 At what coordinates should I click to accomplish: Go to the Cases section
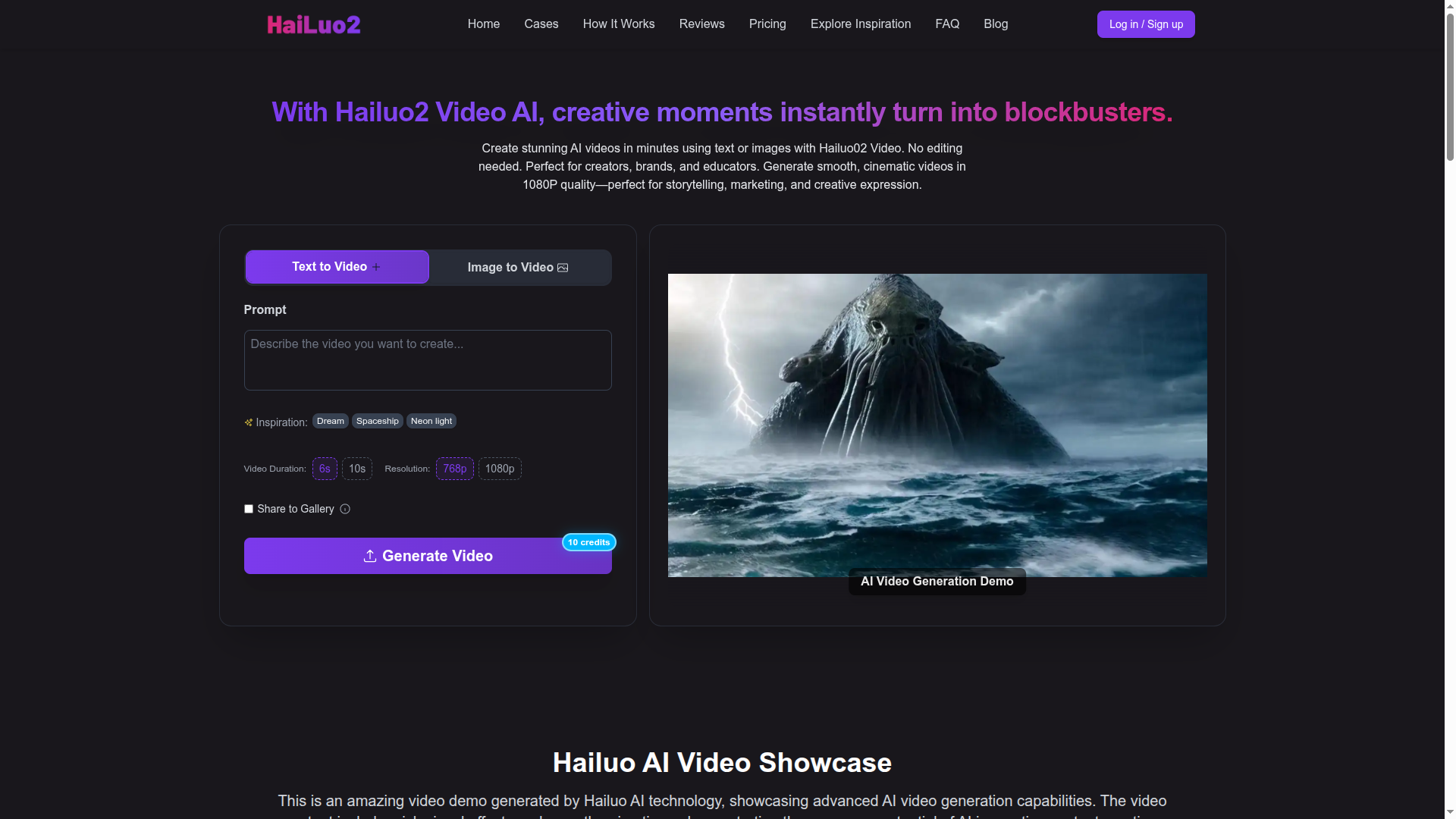tap(541, 24)
